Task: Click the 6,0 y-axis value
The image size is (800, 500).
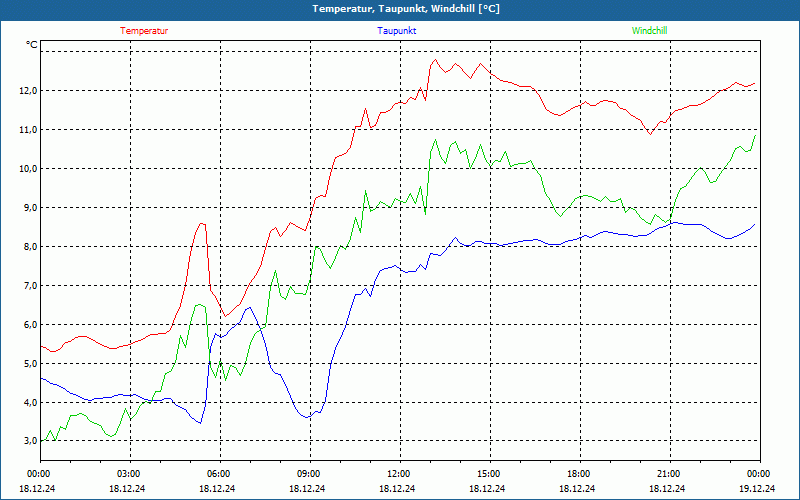Action: (30, 325)
